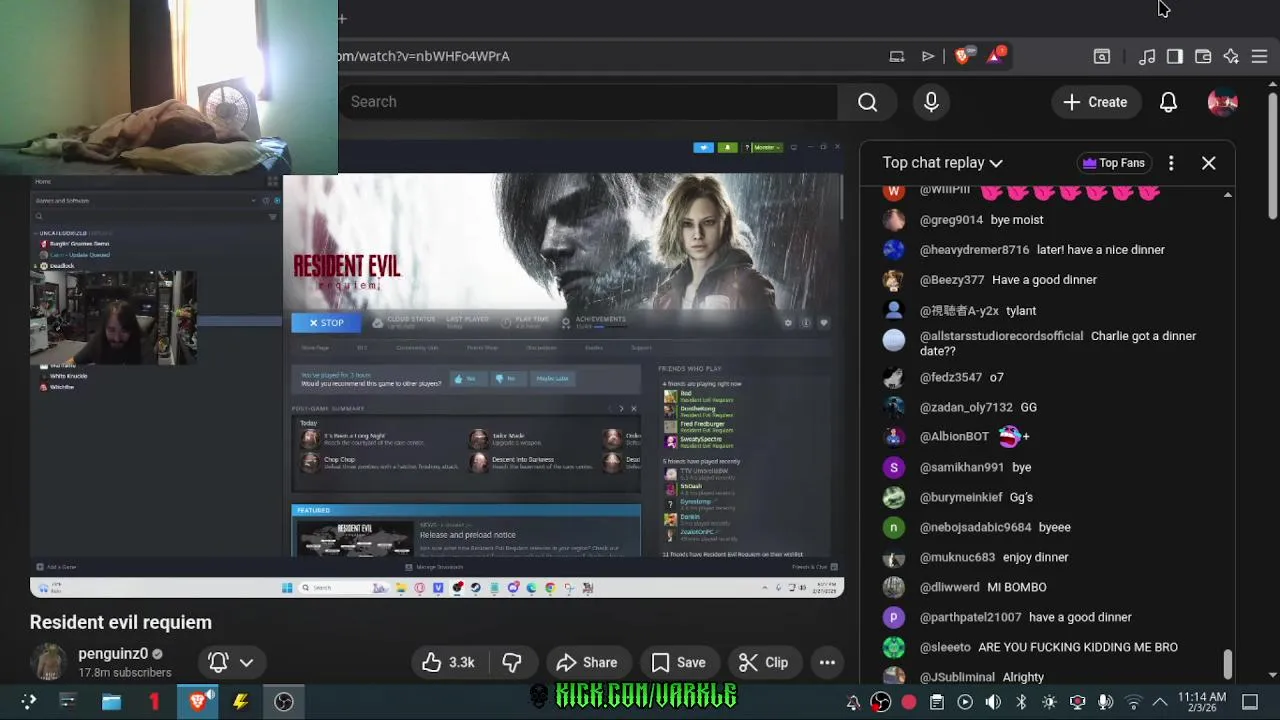Open the clipboard tray icon

[x=937, y=702]
